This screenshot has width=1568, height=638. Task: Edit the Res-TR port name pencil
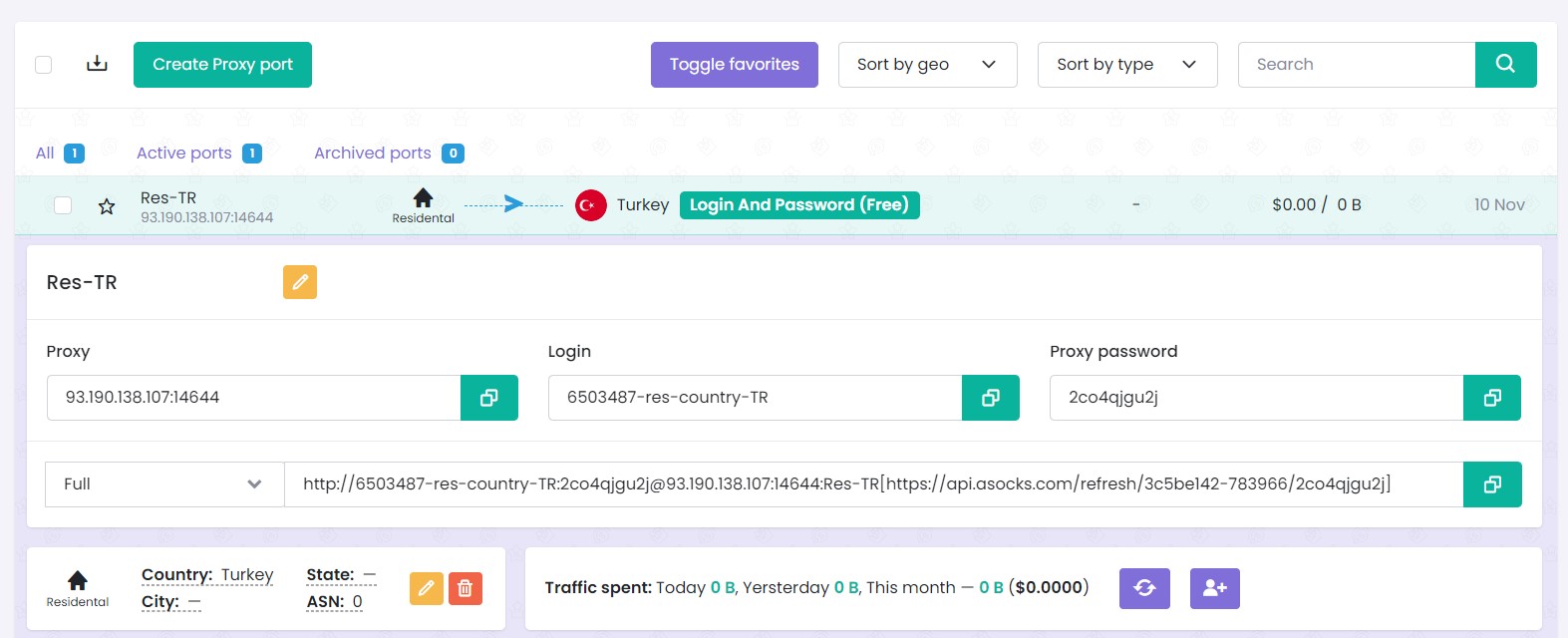tap(300, 282)
